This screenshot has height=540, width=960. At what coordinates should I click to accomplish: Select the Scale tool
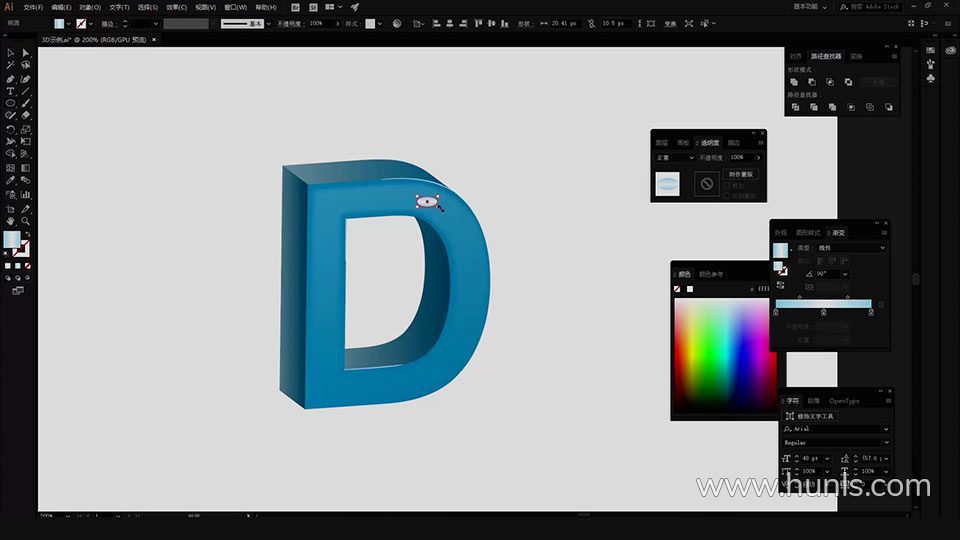pyautogui.click(x=26, y=129)
